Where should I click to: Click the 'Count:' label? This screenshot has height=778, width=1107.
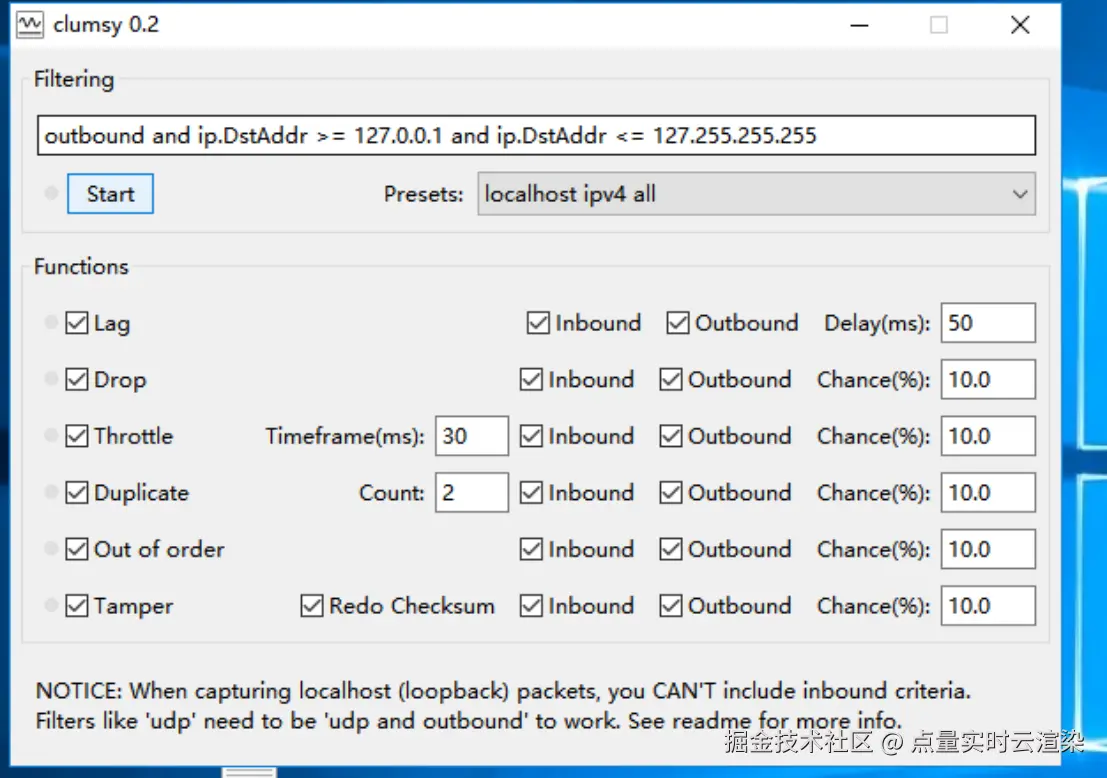coord(392,493)
